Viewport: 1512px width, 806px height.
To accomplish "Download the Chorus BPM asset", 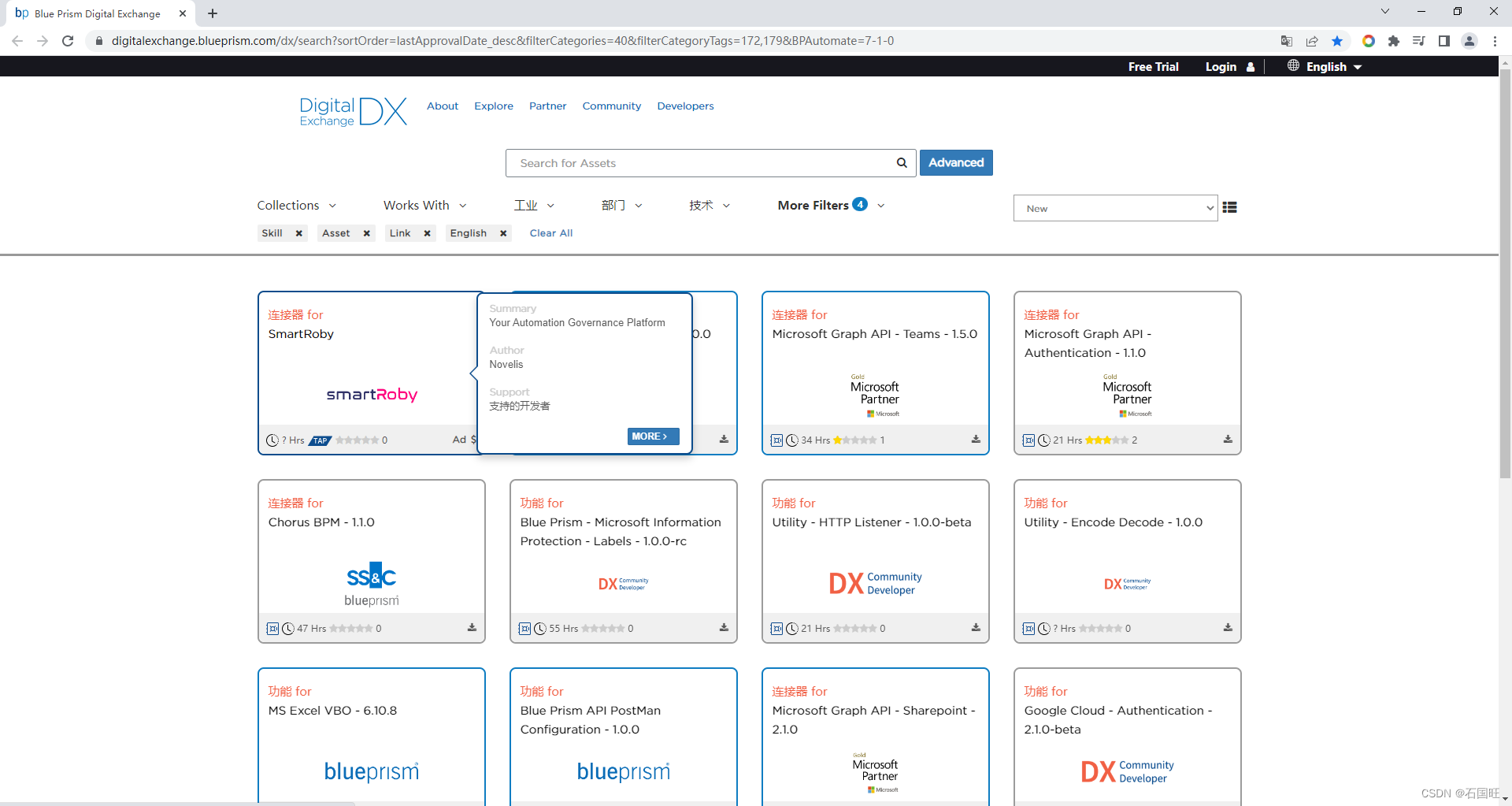I will (x=472, y=628).
